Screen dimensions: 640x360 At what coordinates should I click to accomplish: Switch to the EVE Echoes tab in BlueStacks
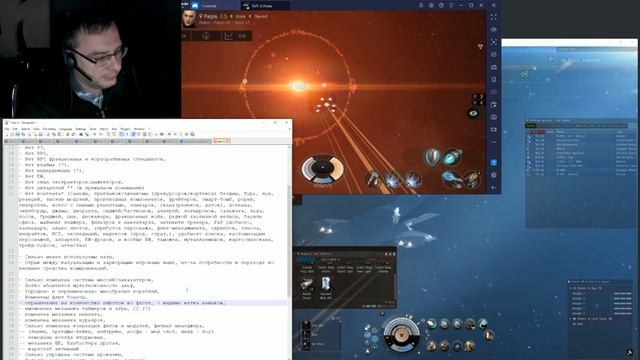(260, 6)
